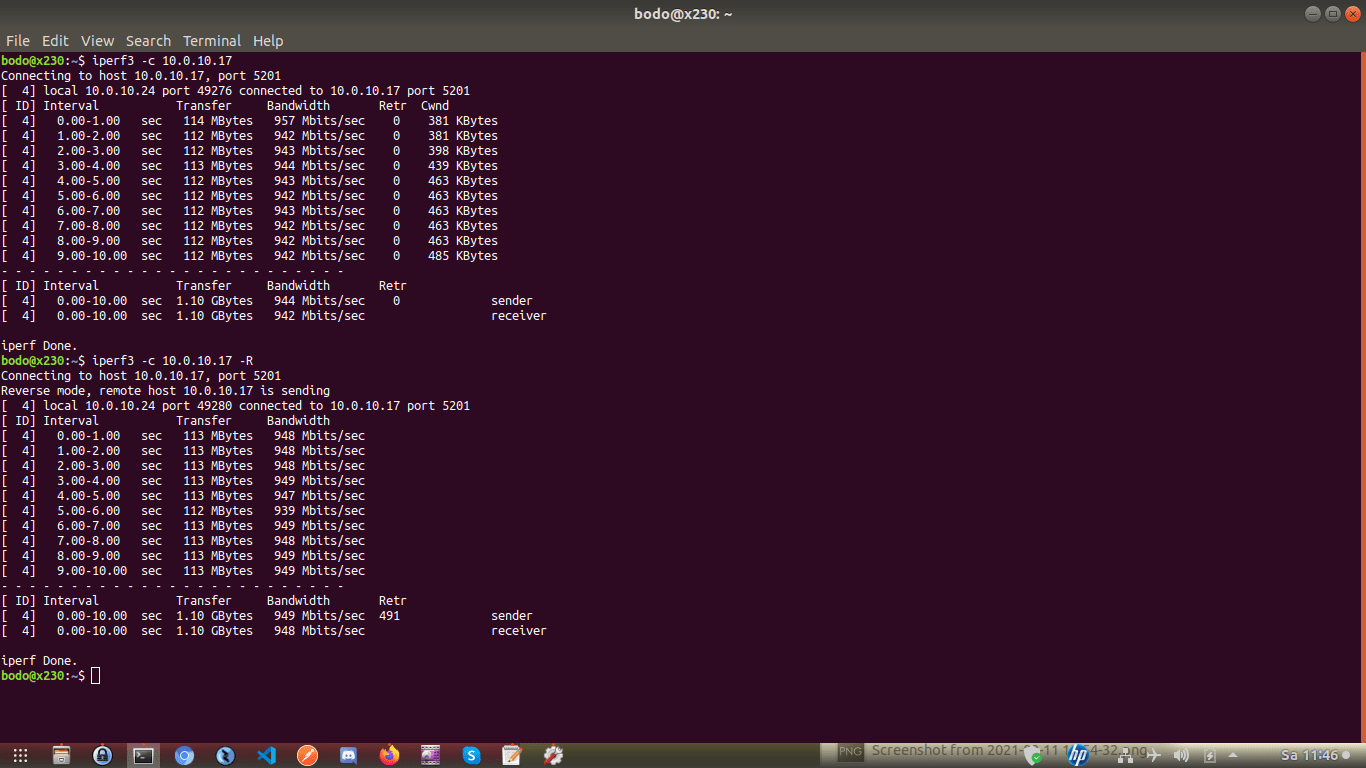Screen dimensions: 1366x768
Task: Click the 114 MBytes transfer value
Action: click(x=218, y=121)
